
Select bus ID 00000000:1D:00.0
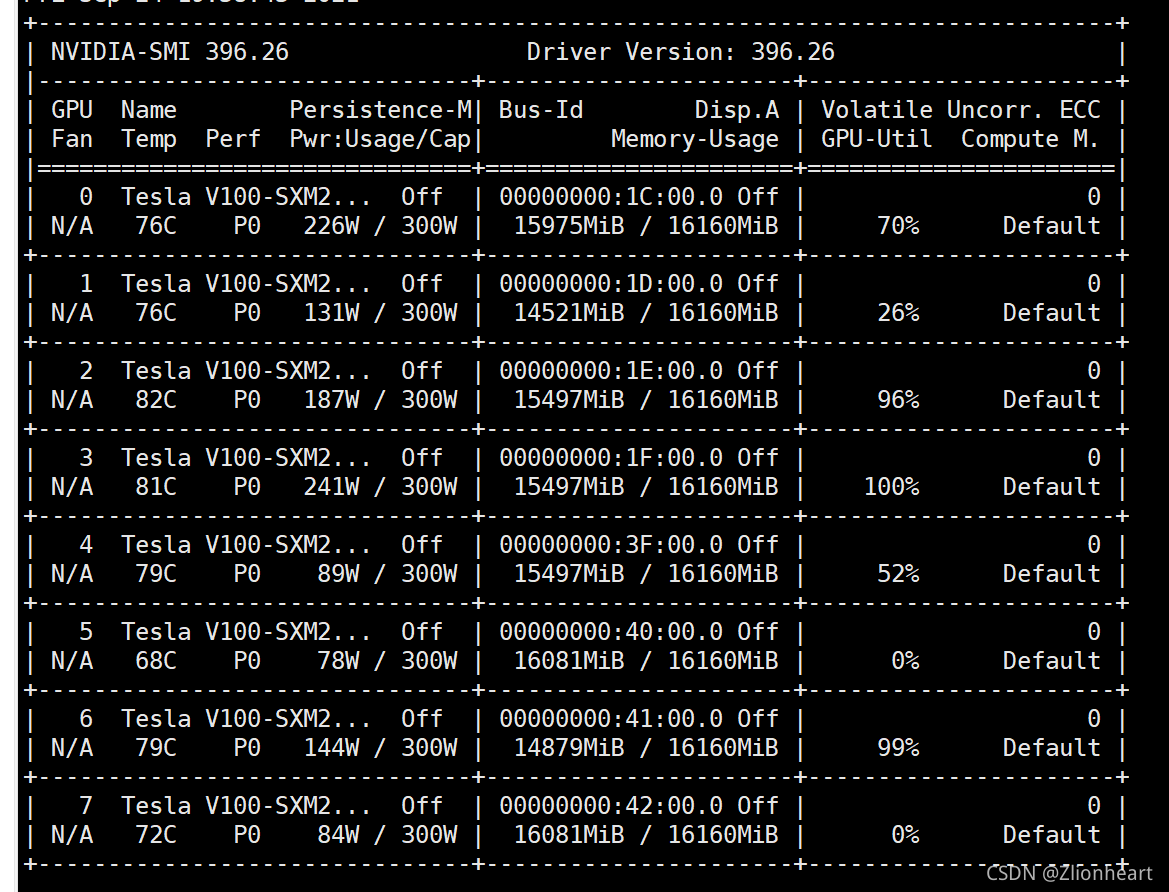click(x=611, y=284)
